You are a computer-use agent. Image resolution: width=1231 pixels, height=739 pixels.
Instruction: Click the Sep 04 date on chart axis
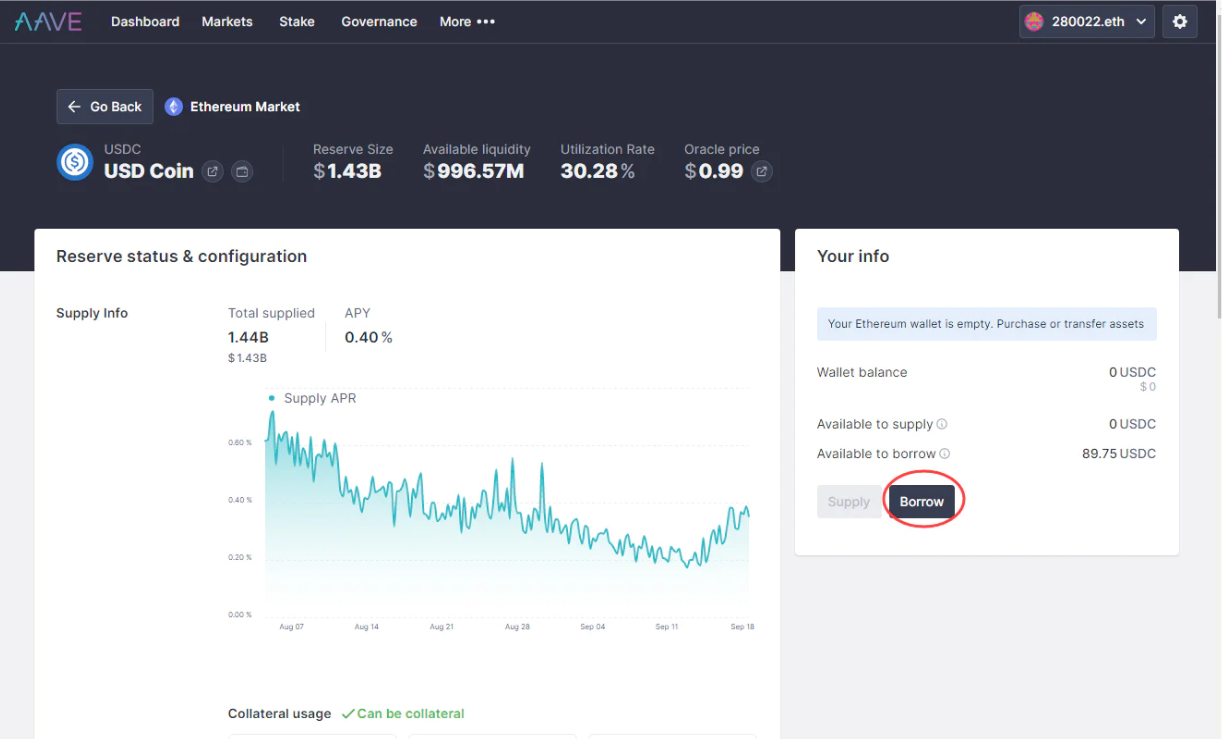point(593,627)
